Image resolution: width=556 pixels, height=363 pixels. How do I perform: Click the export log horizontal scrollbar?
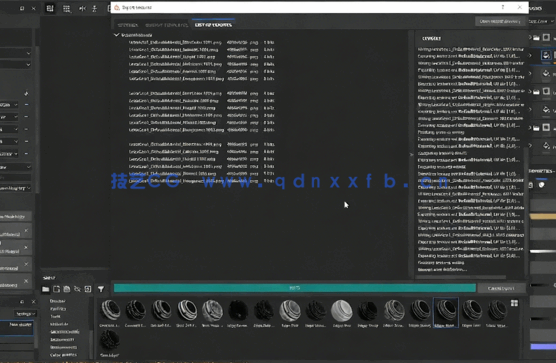click(x=461, y=277)
